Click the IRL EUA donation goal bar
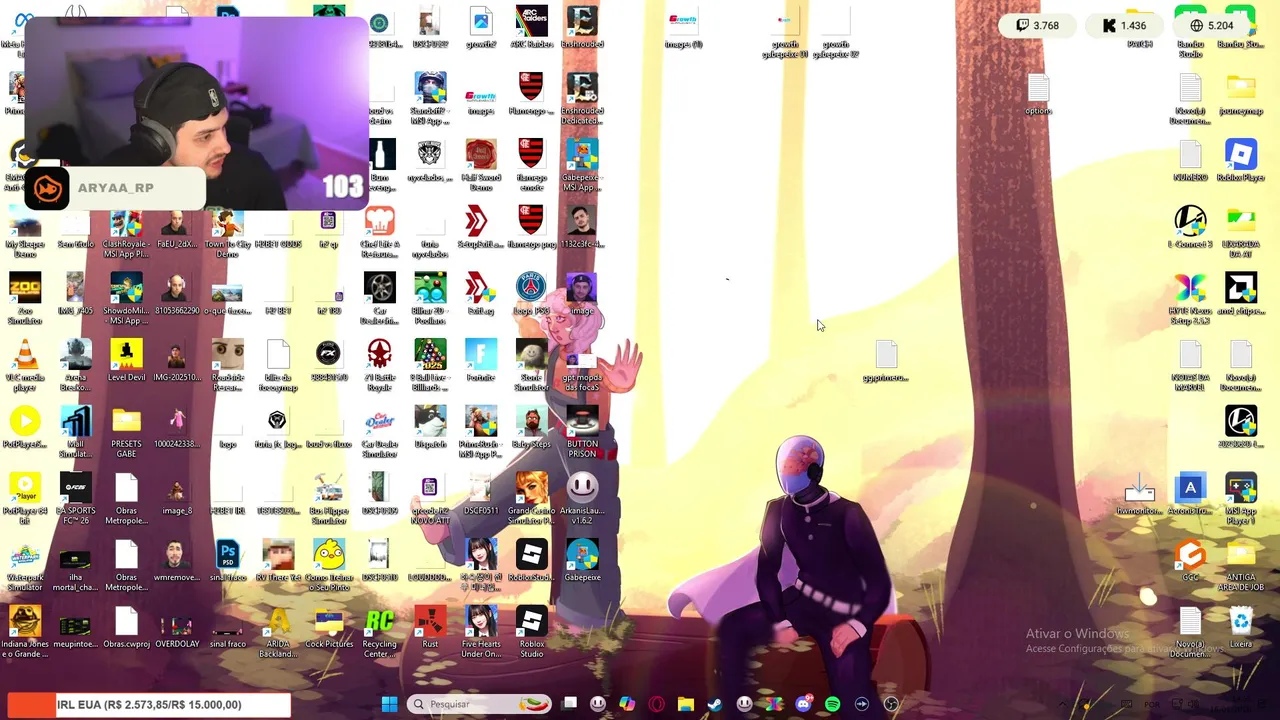This screenshot has height=720, width=1280. pyautogui.click(x=148, y=705)
